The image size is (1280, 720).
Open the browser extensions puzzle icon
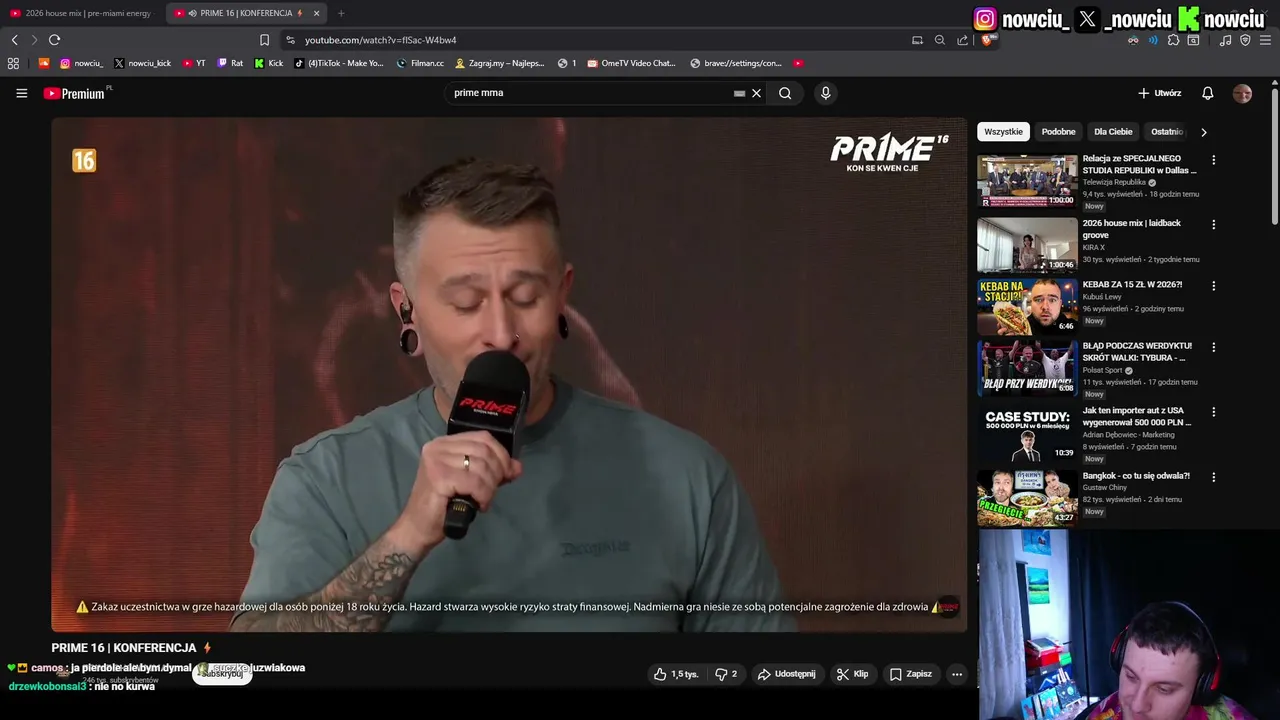tap(1173, 40)
